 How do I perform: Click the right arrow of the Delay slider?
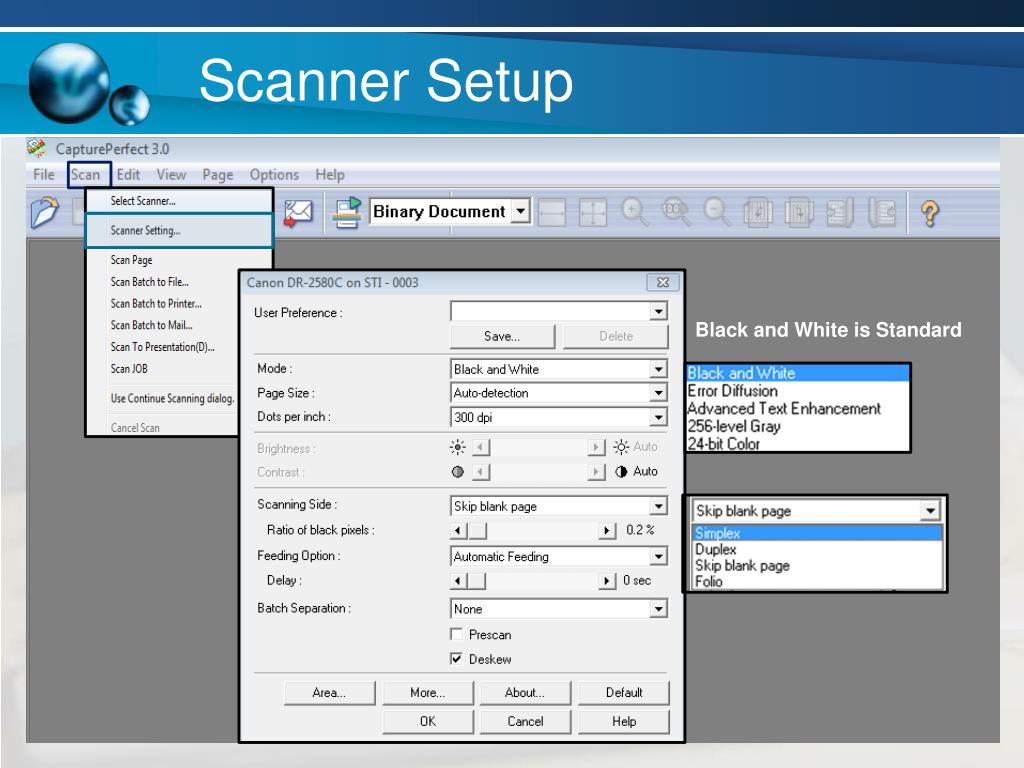tap(607, 581)
